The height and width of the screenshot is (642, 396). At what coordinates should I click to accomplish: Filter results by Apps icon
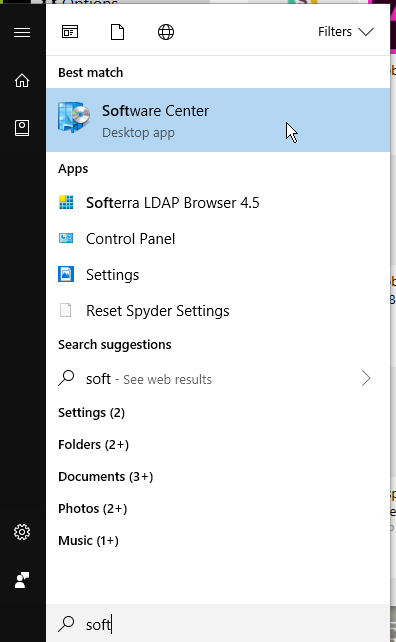pyautogui.click(x=70, y=32)
